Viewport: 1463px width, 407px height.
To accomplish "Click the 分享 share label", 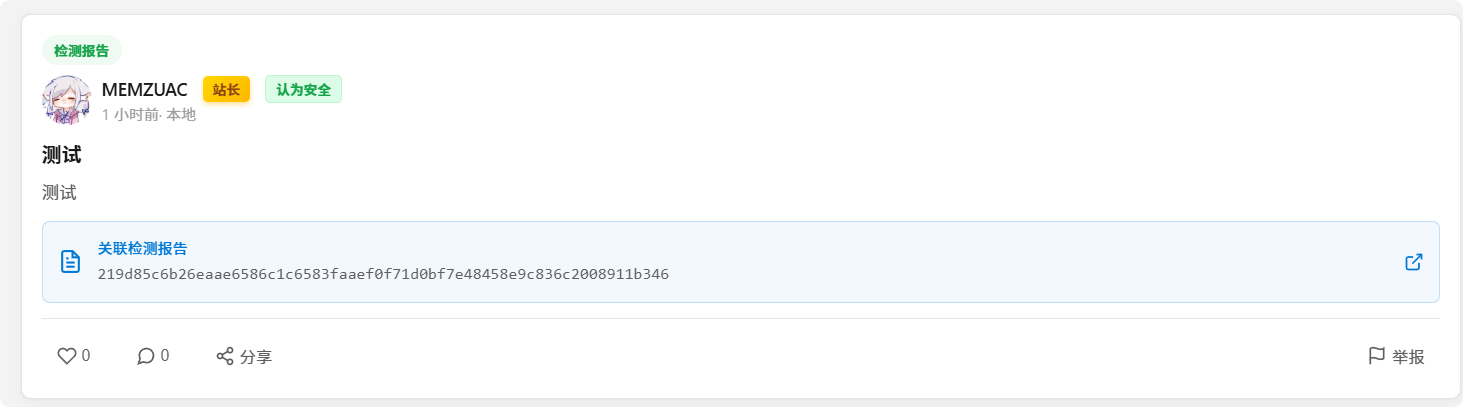I will tap(256, 357).
